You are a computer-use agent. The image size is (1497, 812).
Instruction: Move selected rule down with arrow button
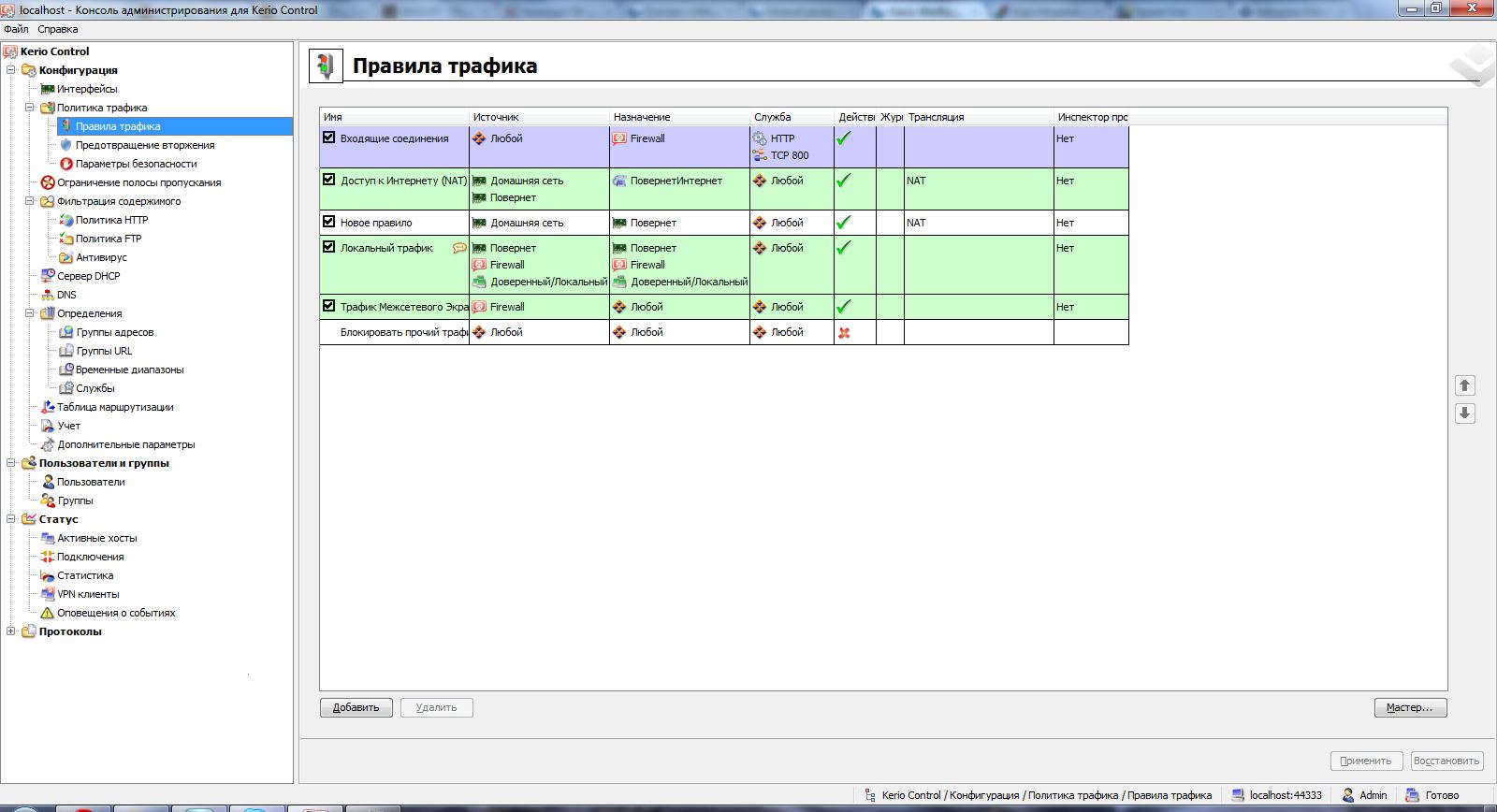click(x=1465, y=413)
